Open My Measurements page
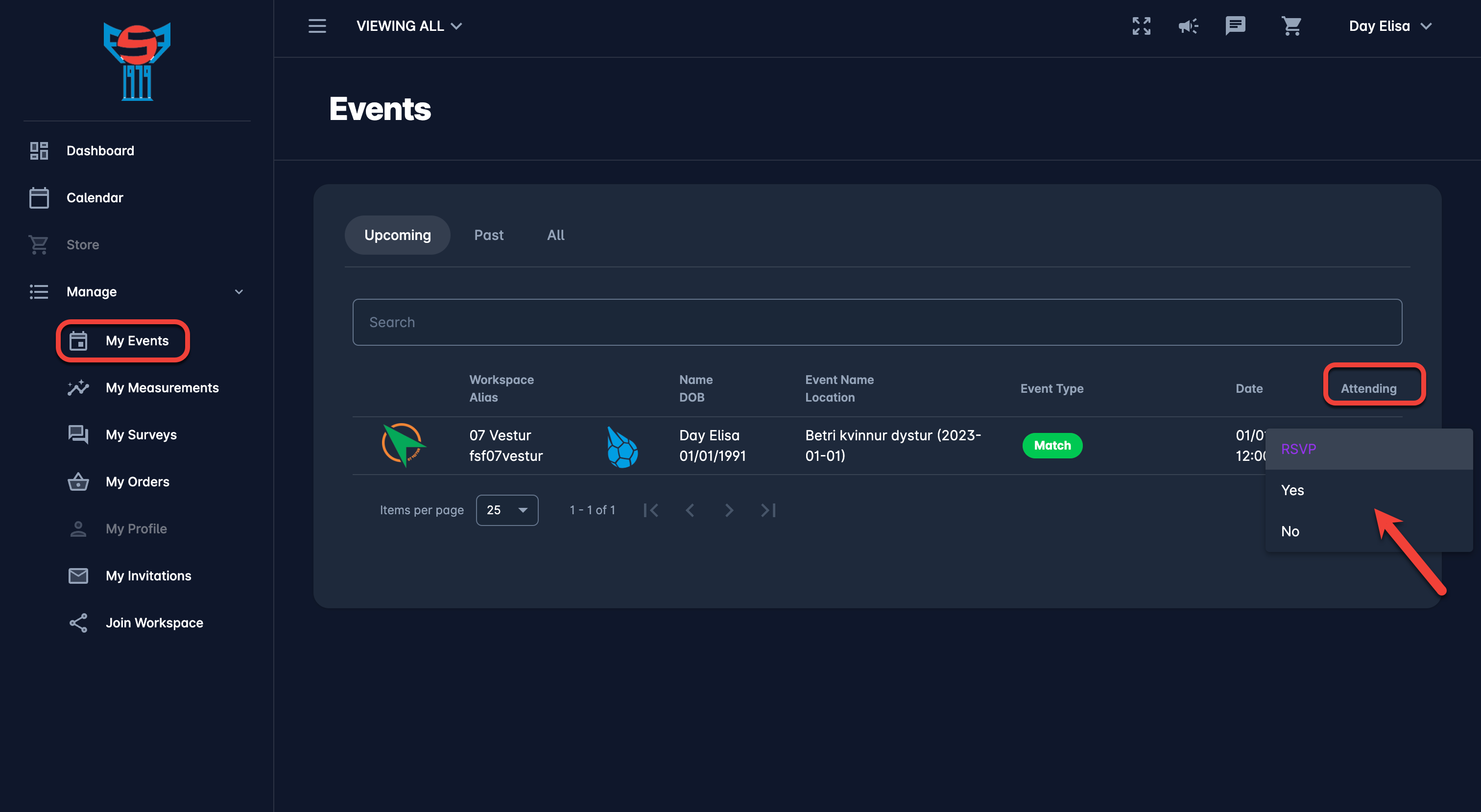The width and height of the screenshot is (1481, 812). coord(162,387)
